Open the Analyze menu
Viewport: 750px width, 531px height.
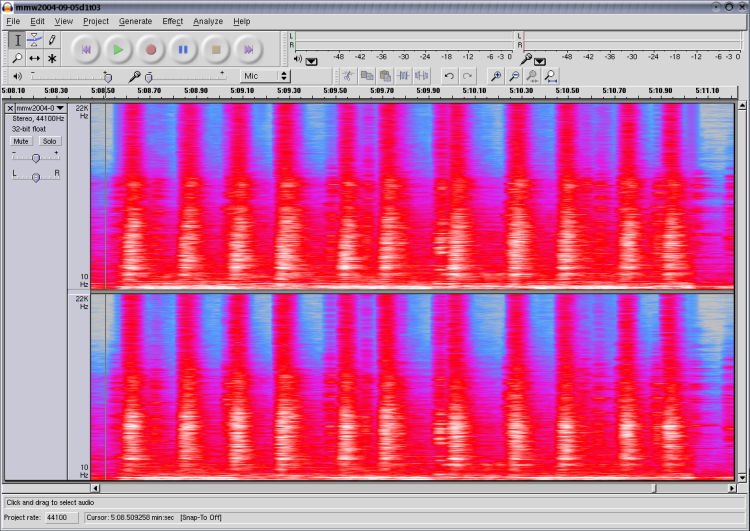tap(208, 21)
